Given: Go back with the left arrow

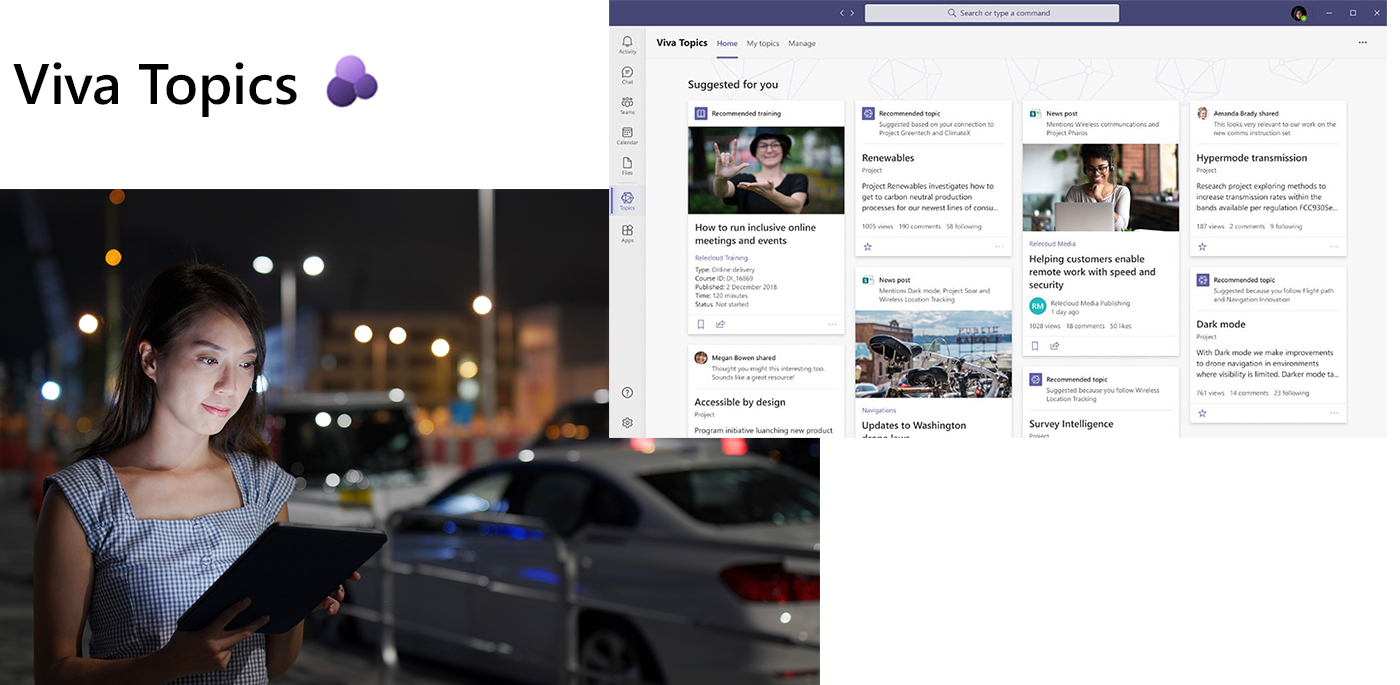Looking at the screenshot, I should point(842,13).
